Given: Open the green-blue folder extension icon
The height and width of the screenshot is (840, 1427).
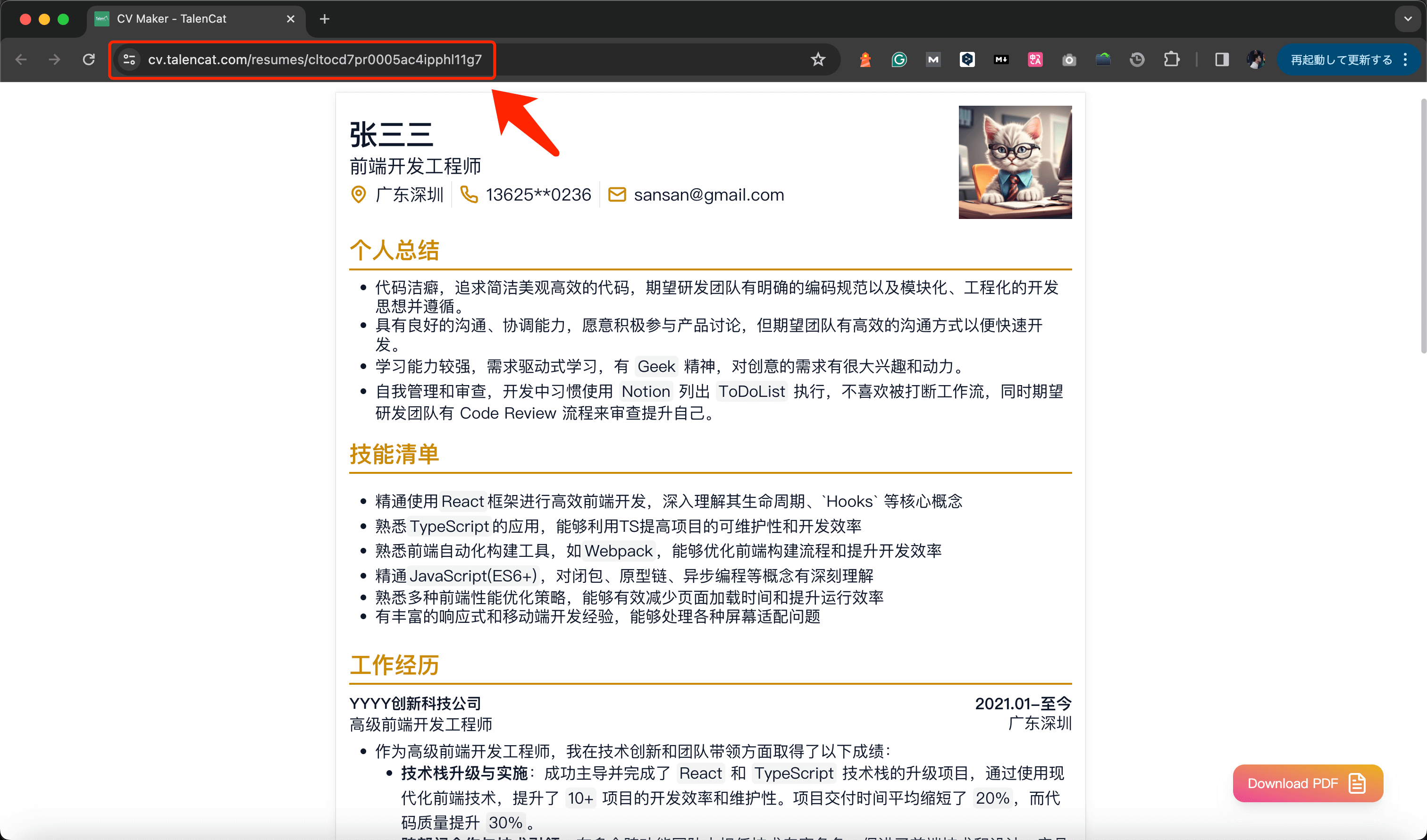Looking at the screenshot, I should click(x=1103, y=59).
